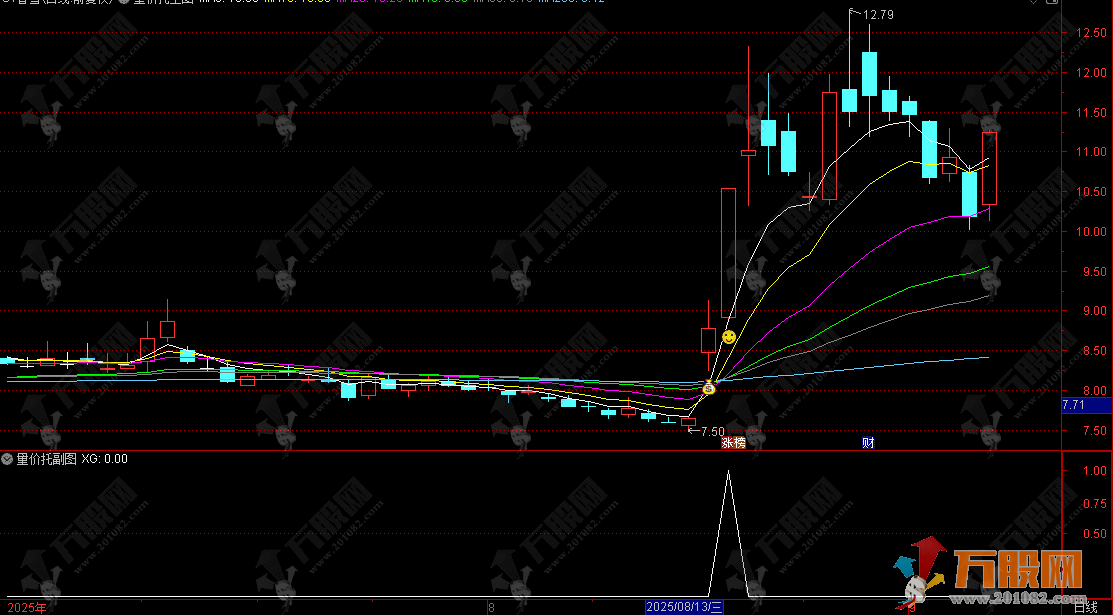Click the 2025年 year label on timeline

coord(27,608)
